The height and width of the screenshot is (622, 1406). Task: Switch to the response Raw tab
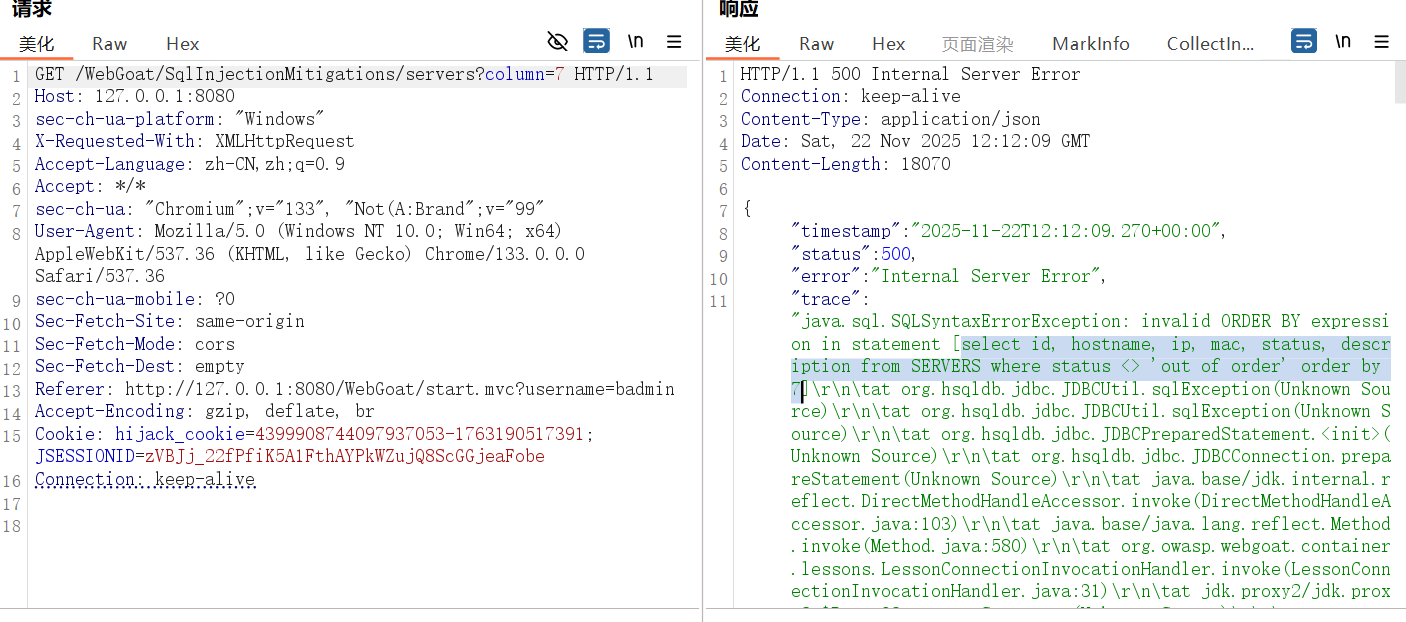[817, 44]
